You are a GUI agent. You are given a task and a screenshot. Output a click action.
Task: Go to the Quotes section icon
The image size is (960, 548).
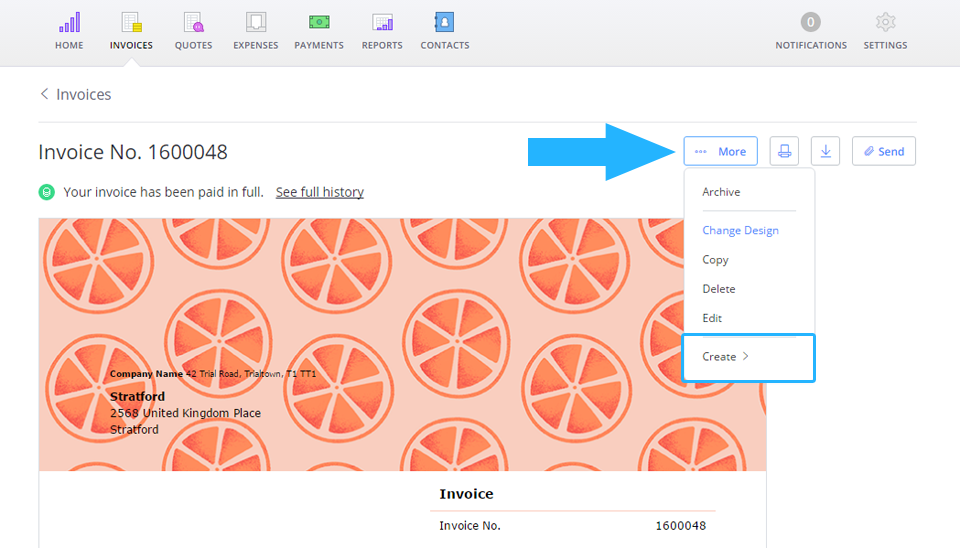point(193,23)
